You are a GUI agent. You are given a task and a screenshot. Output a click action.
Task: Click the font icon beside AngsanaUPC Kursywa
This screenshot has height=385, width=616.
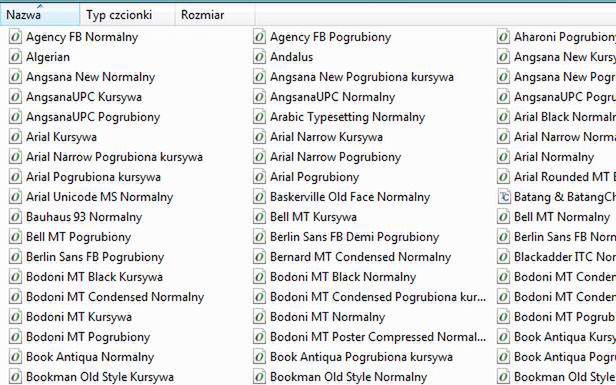coord(15,97)
